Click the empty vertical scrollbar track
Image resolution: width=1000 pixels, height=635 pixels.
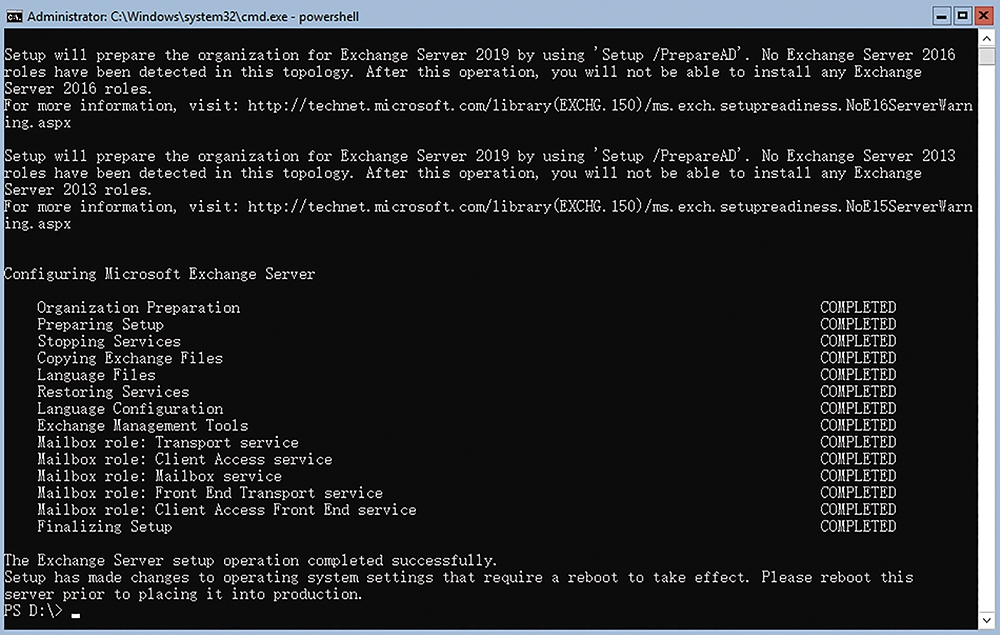pyautogui.click(x=987, y=338)
